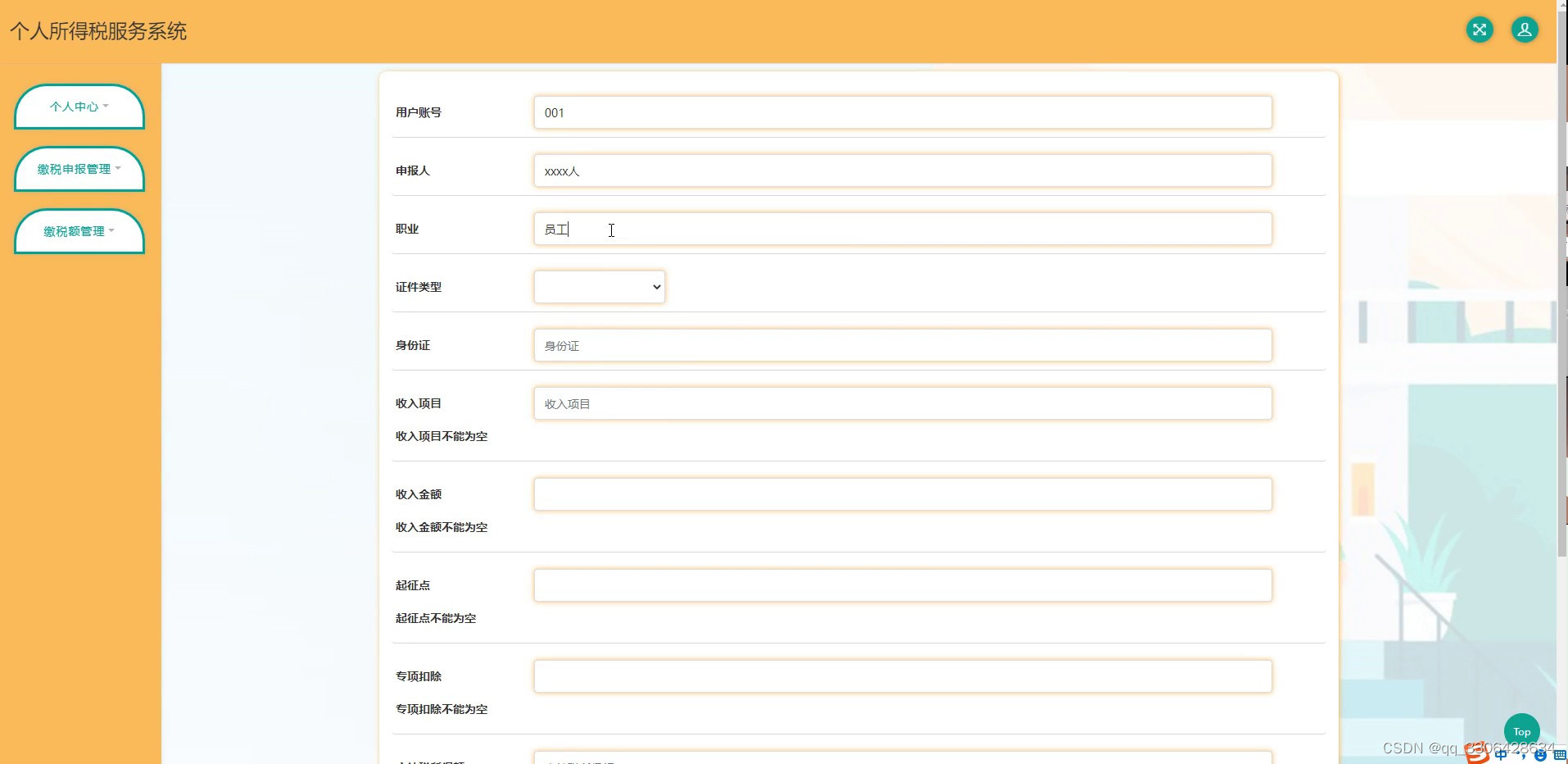Click the 用户账号 field label
The image size is (1568, 764).
[x=419, y=112]
